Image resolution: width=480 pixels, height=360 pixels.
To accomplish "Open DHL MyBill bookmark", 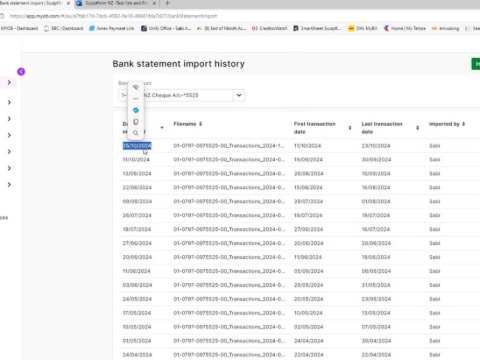I will click(x=363, y=28).
